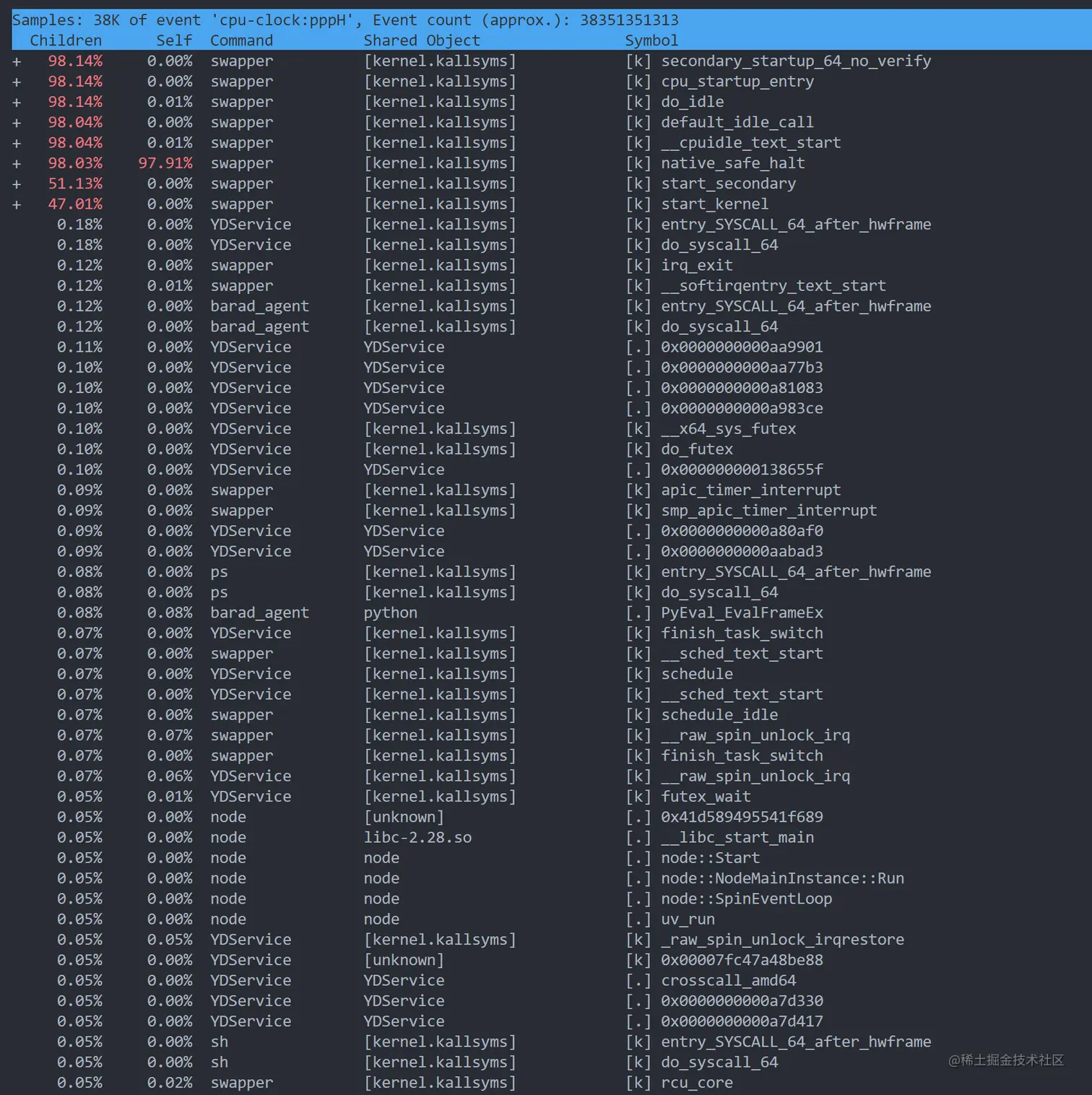Select the schedule symbol row
The image size is (1092, 1095).
click(x=697, y=674)
